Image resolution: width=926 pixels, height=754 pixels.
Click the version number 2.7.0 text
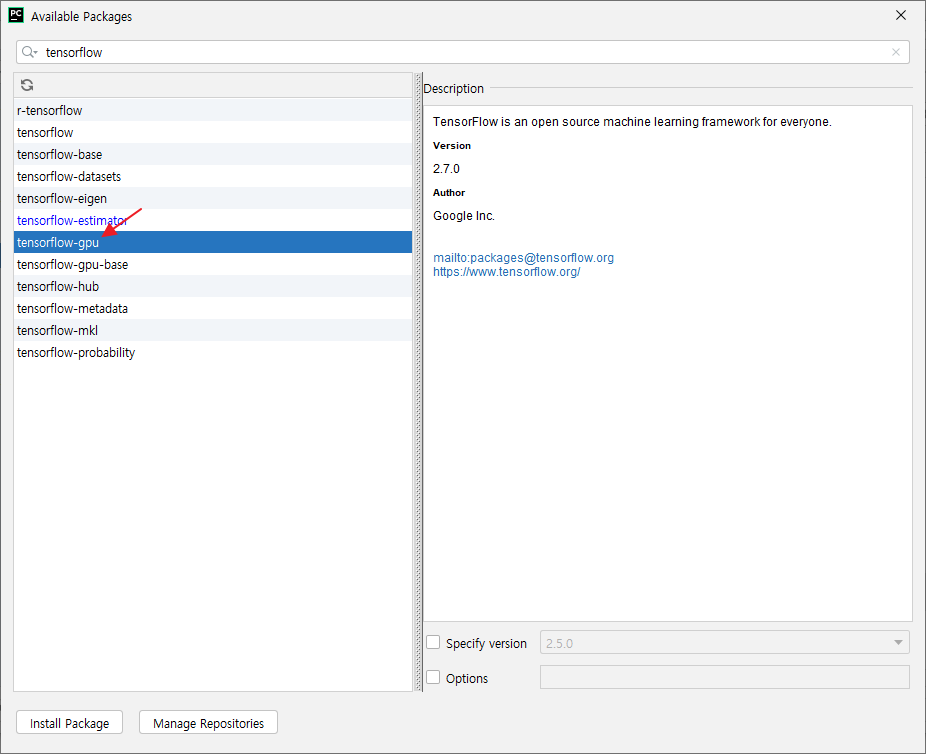(446, 169)
